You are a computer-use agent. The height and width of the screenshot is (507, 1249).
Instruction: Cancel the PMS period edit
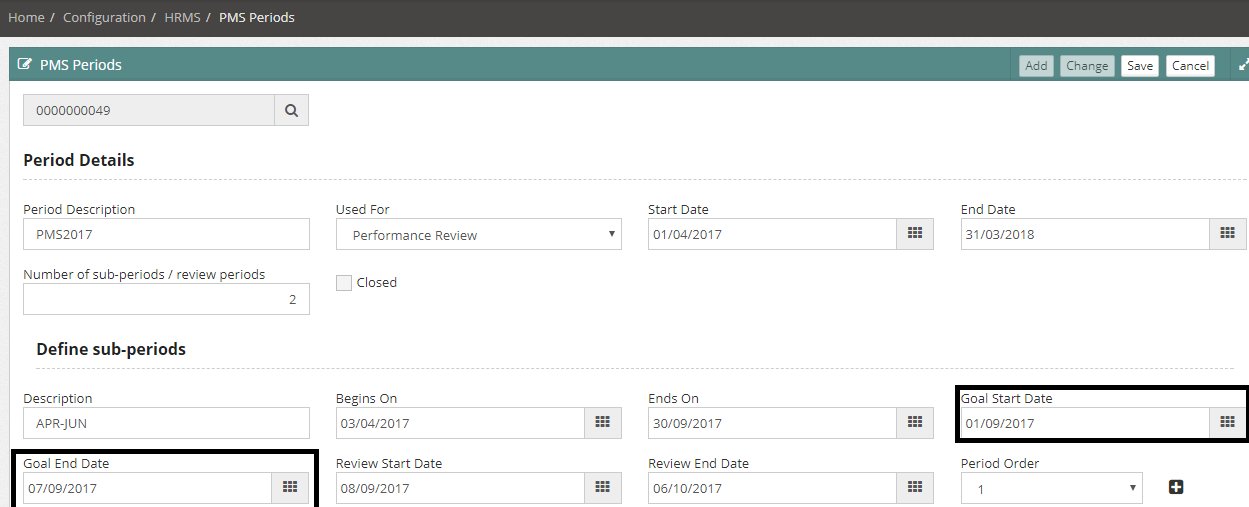point(1190,66)
